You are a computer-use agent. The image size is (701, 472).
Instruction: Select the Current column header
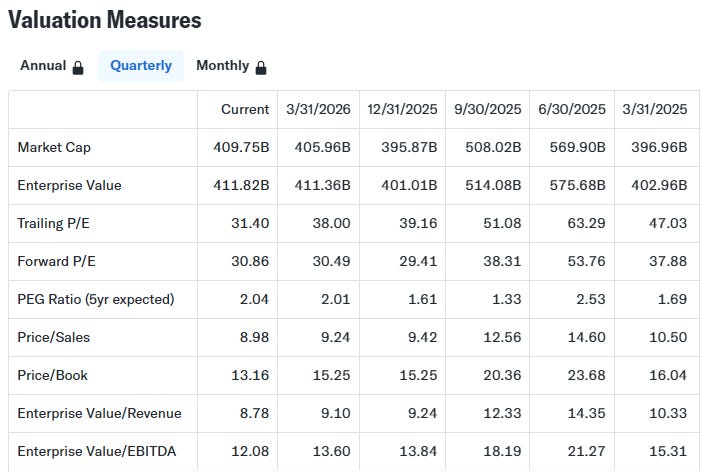(x=245, y=110)
